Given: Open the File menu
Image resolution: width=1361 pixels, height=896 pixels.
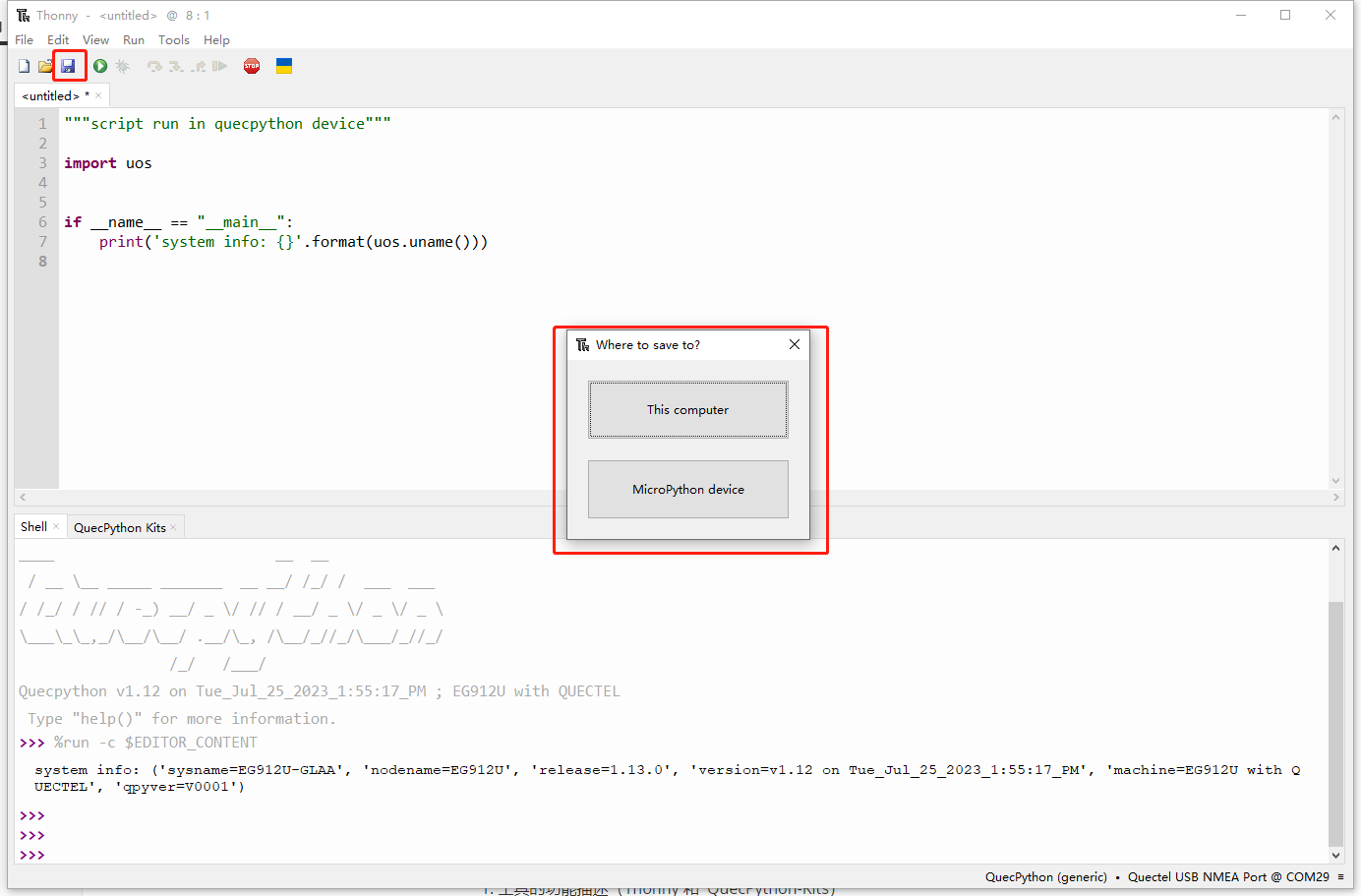Looking at the screenshot, I should 25,40.
